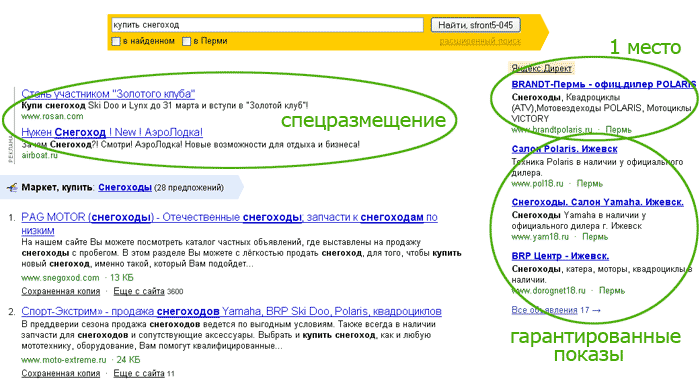Open 'Еще с сайта 3600' link
This screenshot has width=700, height=385.
pos(148,291)
